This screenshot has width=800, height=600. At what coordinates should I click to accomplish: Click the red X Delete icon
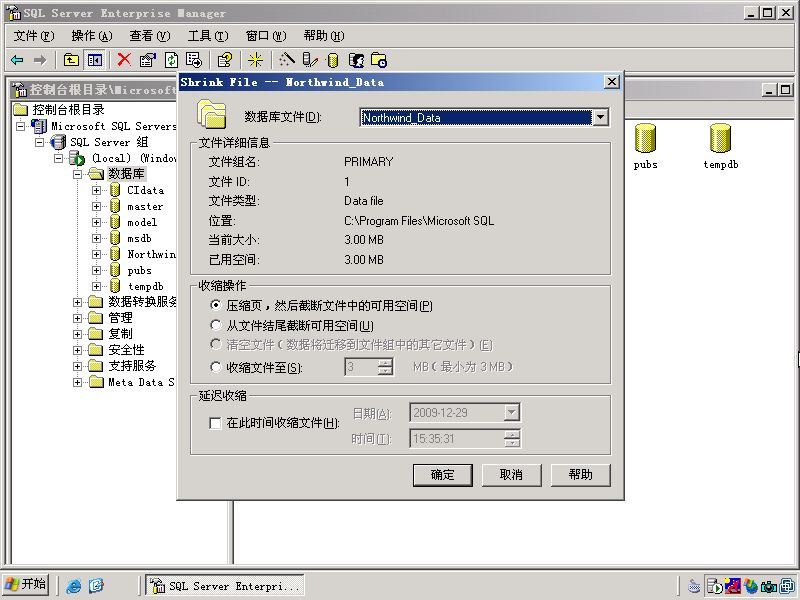124,60
